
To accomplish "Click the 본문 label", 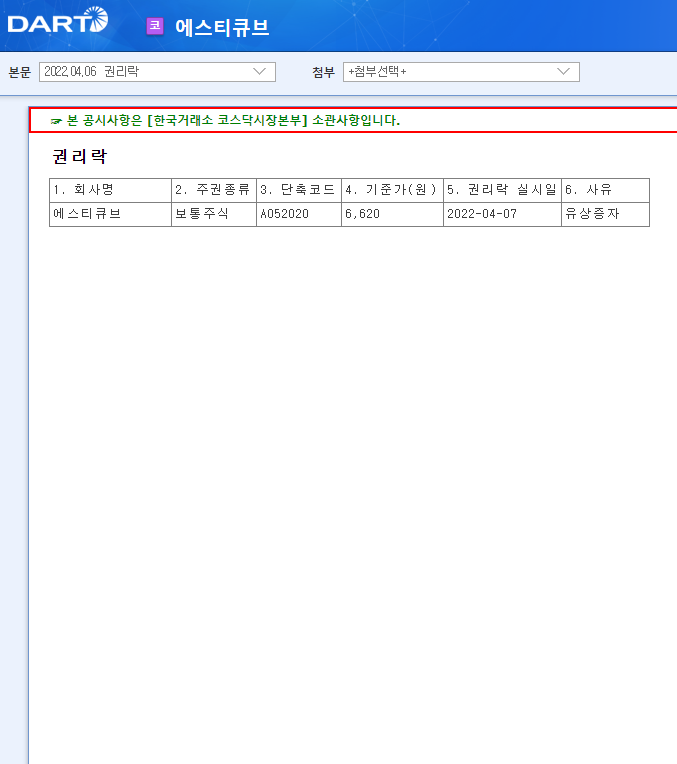I will (19, 72).
